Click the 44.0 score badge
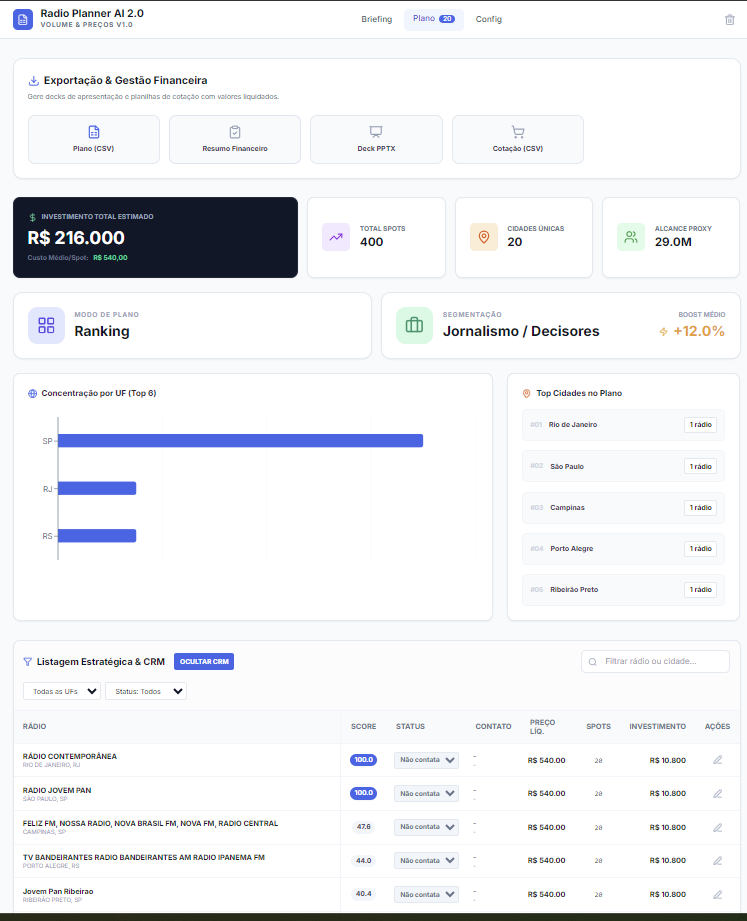This screenshot has height=921, width=747. point(364,861)
